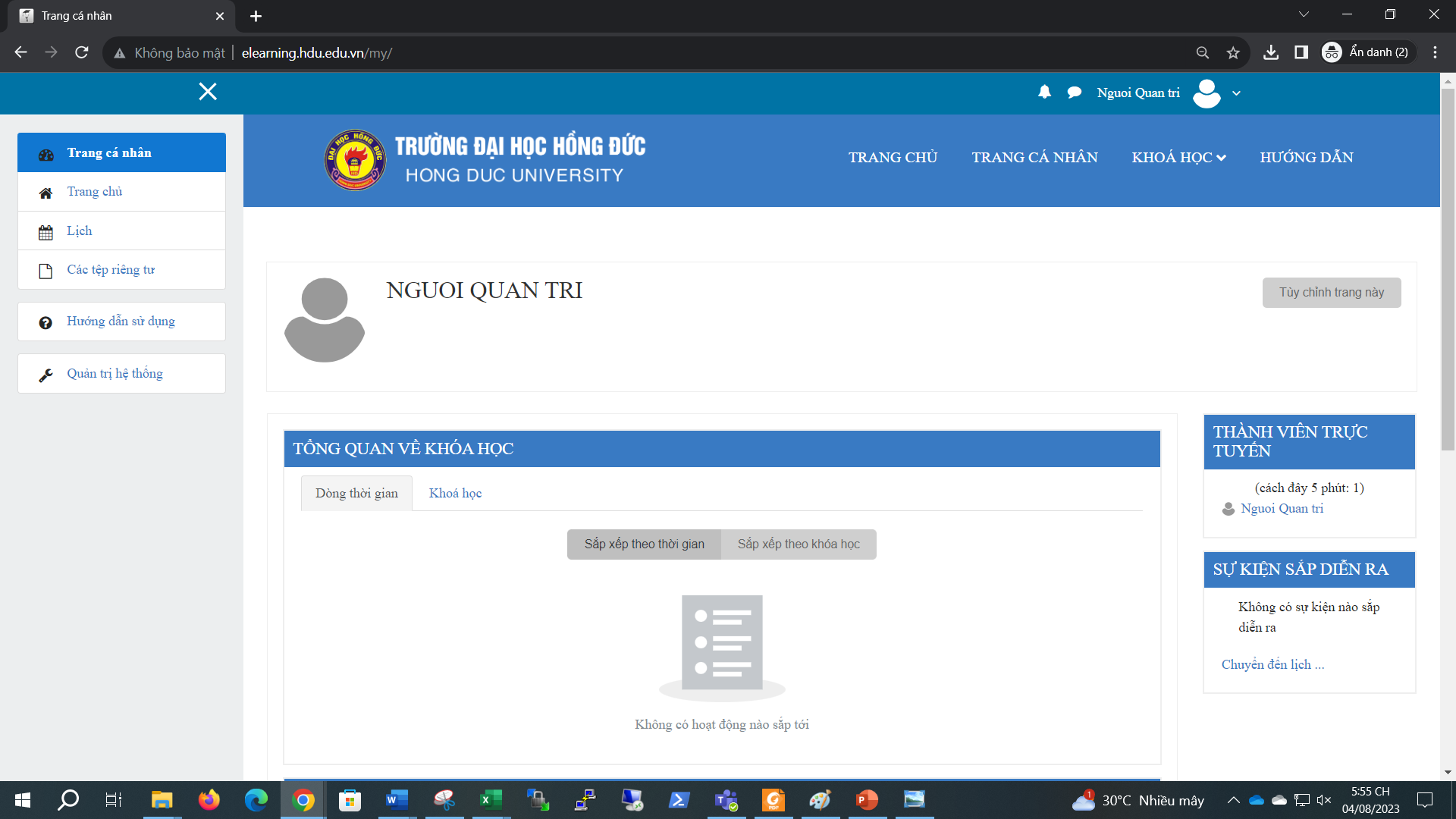Open a new browser tab
The image size is (1456, 819).
256,16
